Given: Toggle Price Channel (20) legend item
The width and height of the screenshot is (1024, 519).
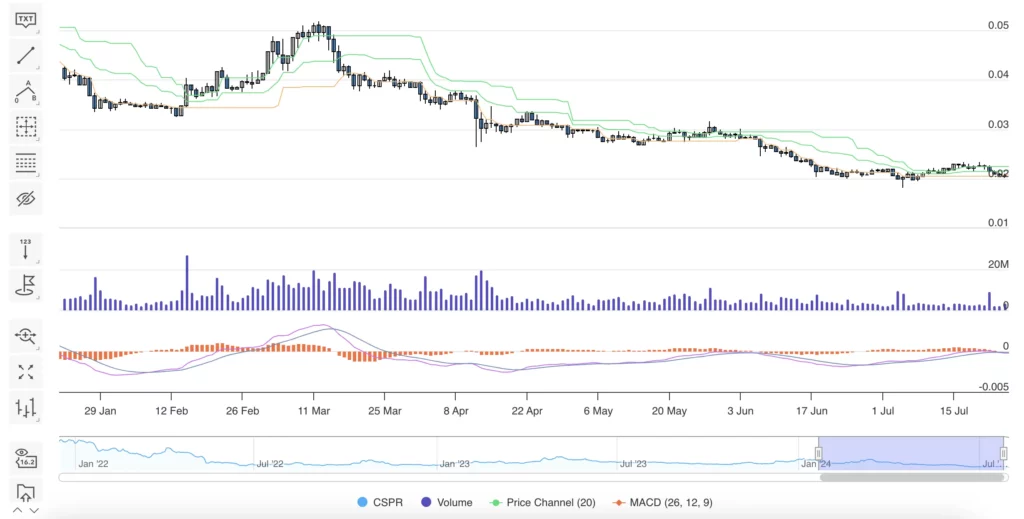Looking at the screenshot, I should click(x=543, y=502).
